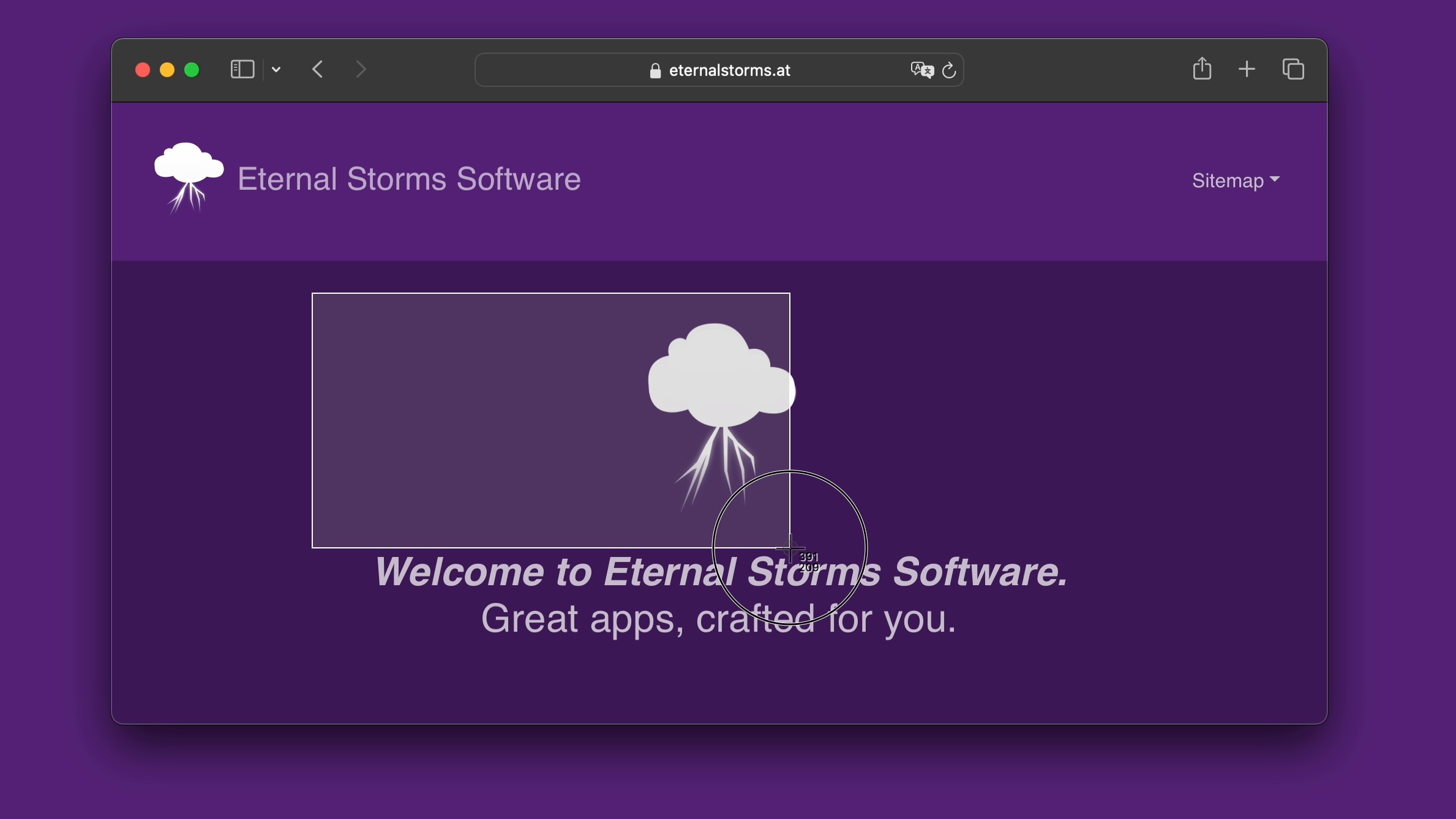This screenshot has height=819, width=1456.
Task: Open the Share sheet
Action: click(1202, 69)
